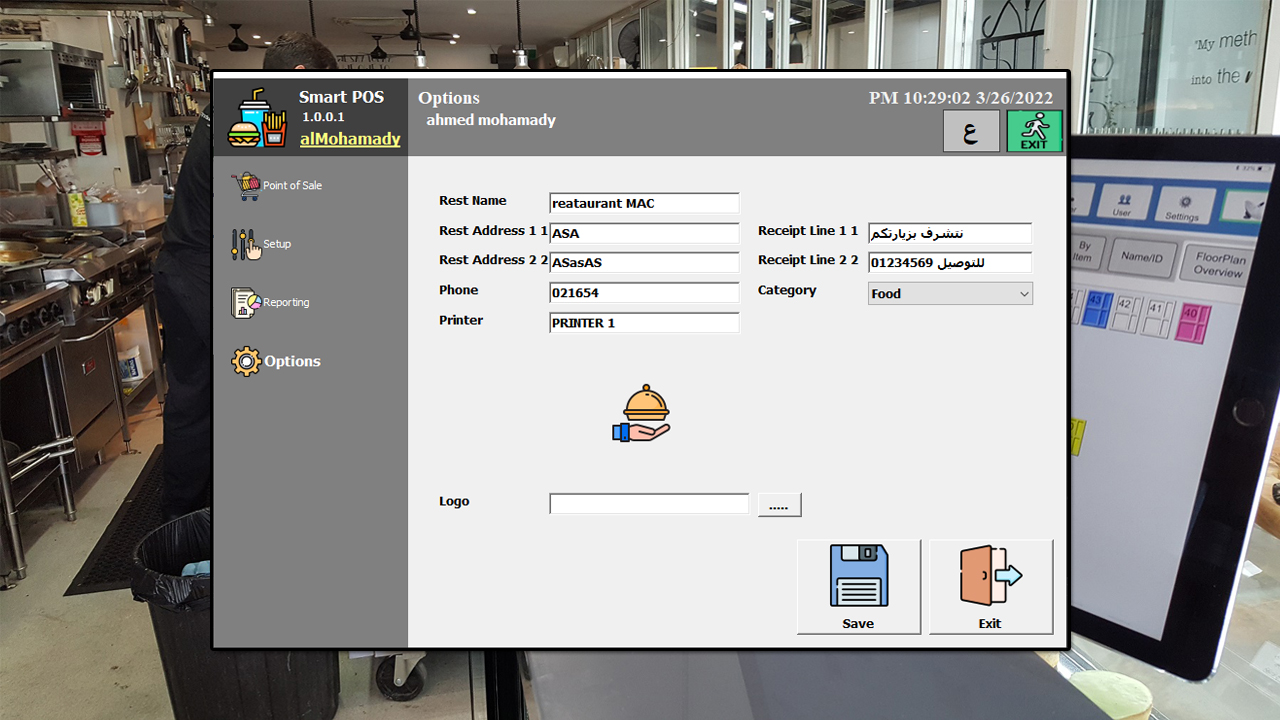Viewport: 1280px width, 720px height.
Task: Click the ..... button to browse for a logo
Action: 779,504
